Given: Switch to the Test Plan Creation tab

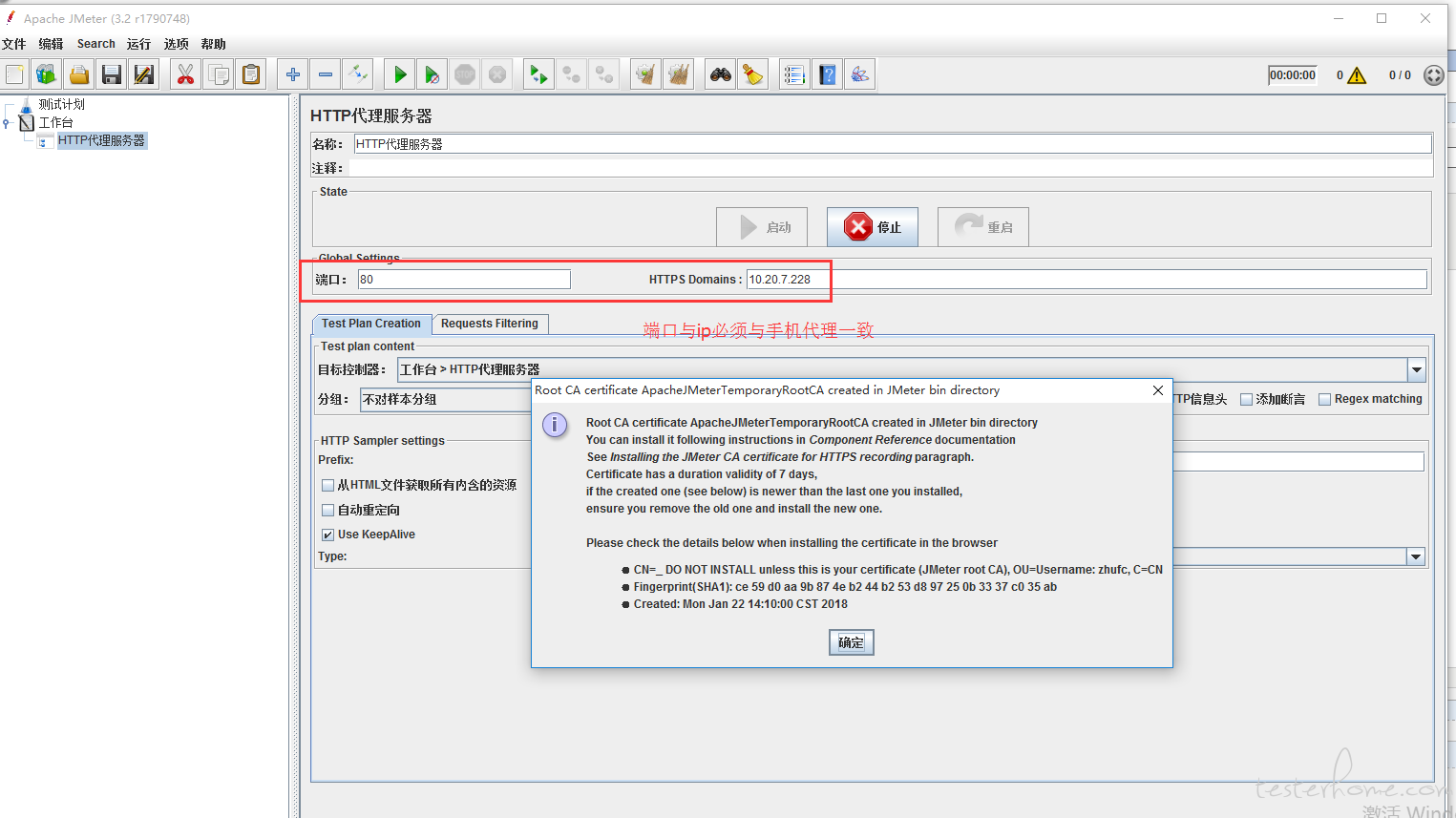Looking at the screenshot, I should point(371,324).
